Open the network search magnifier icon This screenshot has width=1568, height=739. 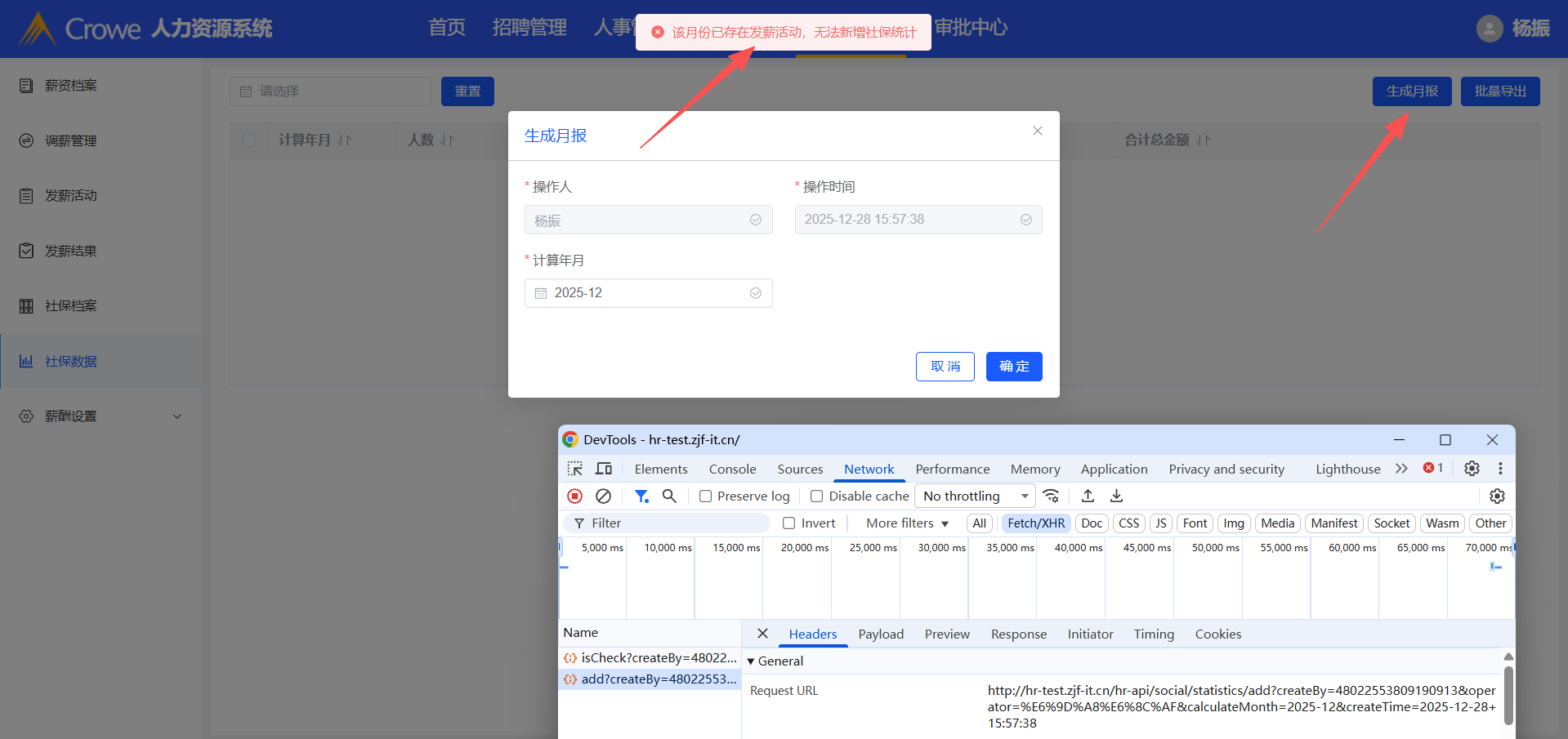point(669,496)
